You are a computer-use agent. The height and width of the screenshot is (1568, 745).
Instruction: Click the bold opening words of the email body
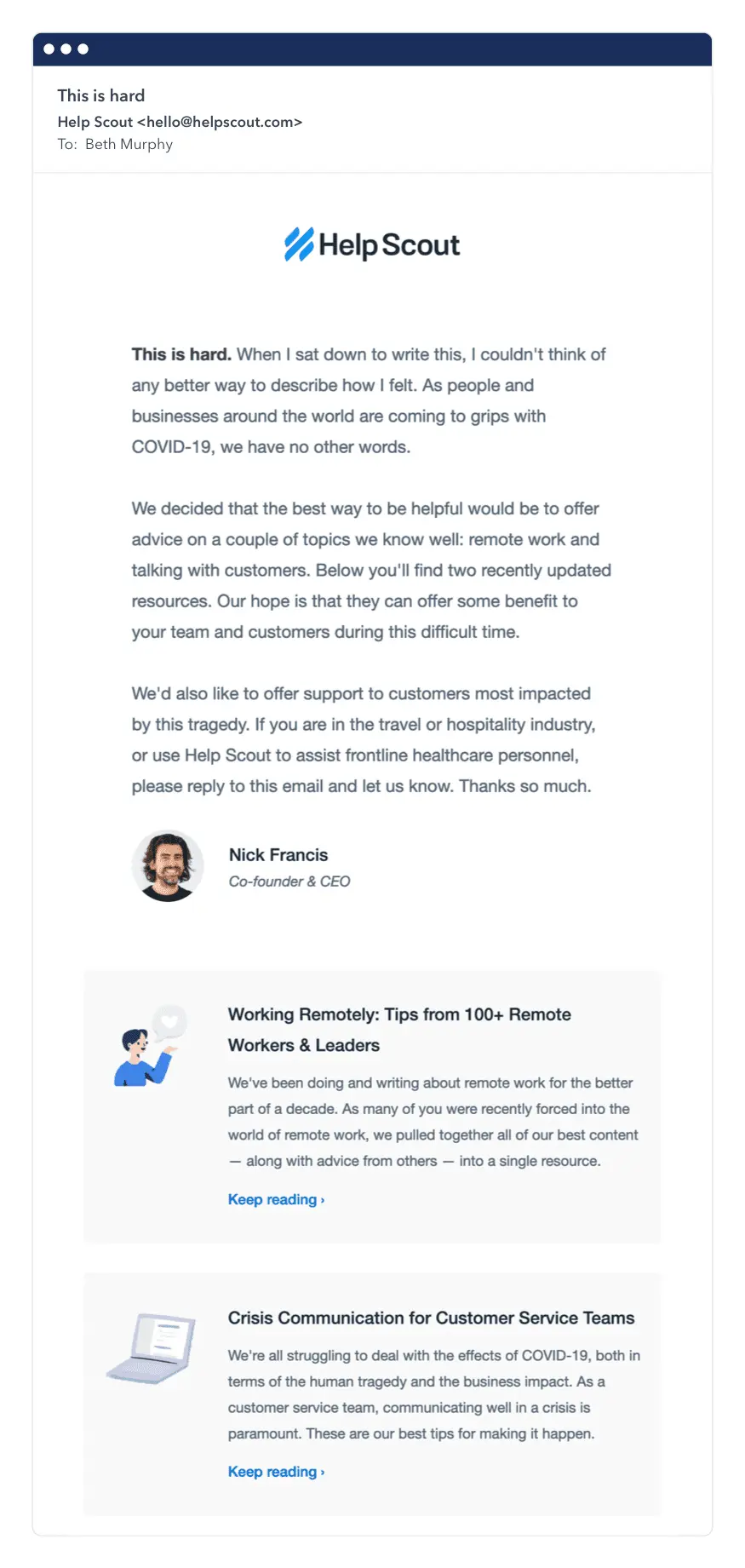coord(181,354)
